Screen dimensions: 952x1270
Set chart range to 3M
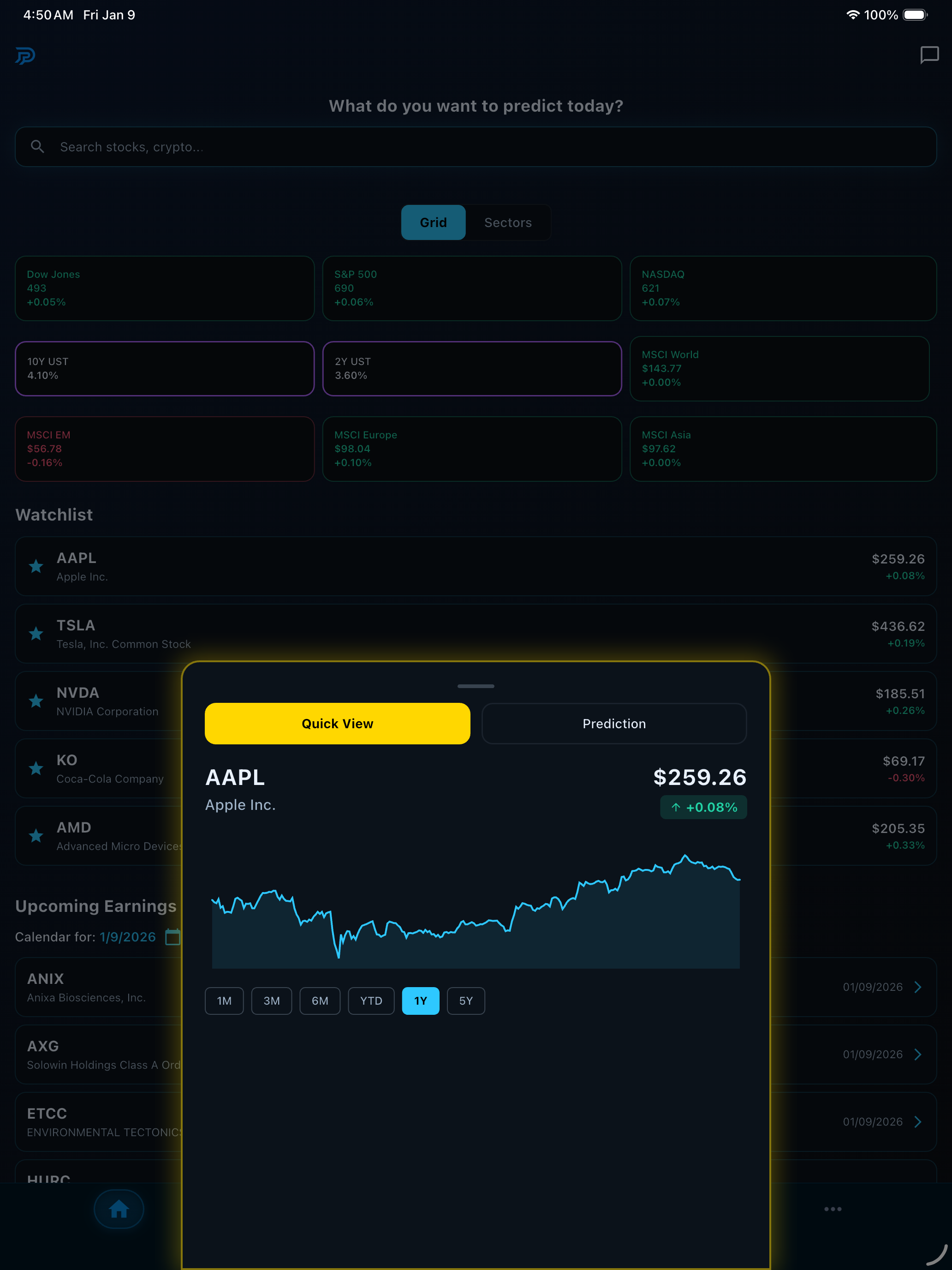(271, 1001)
